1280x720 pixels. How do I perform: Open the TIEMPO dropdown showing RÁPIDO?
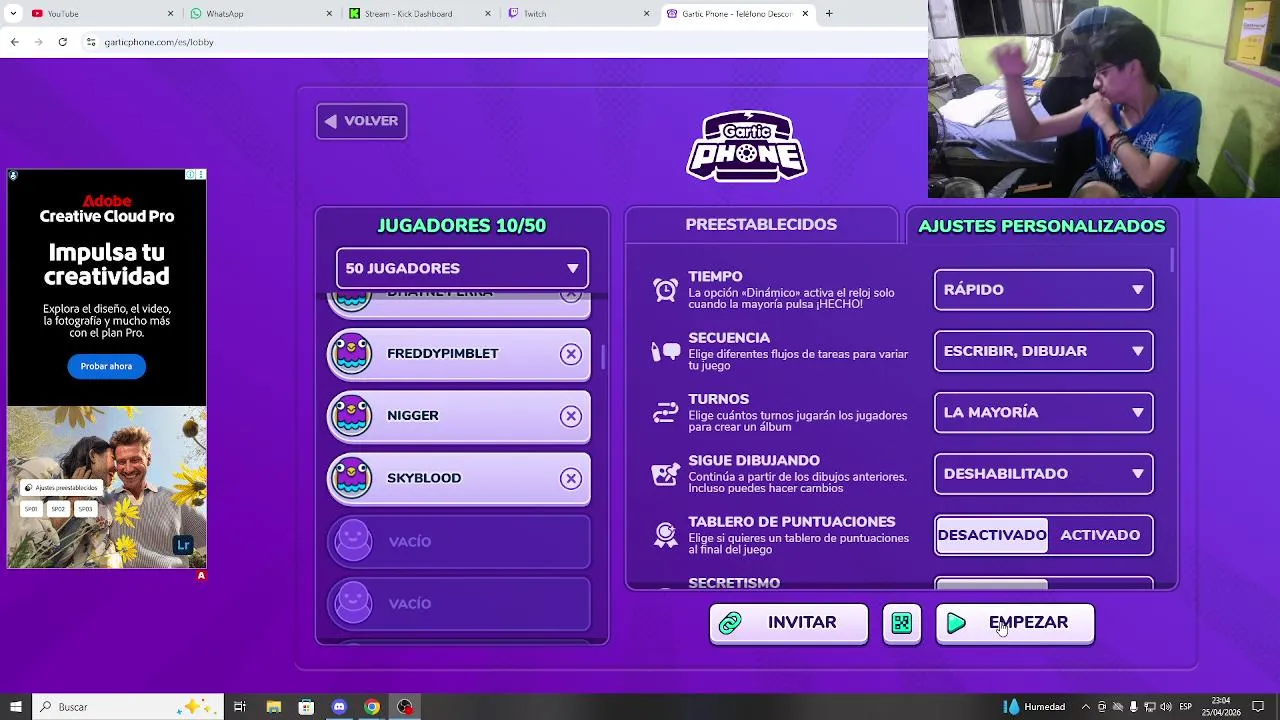pos(1044,290)
